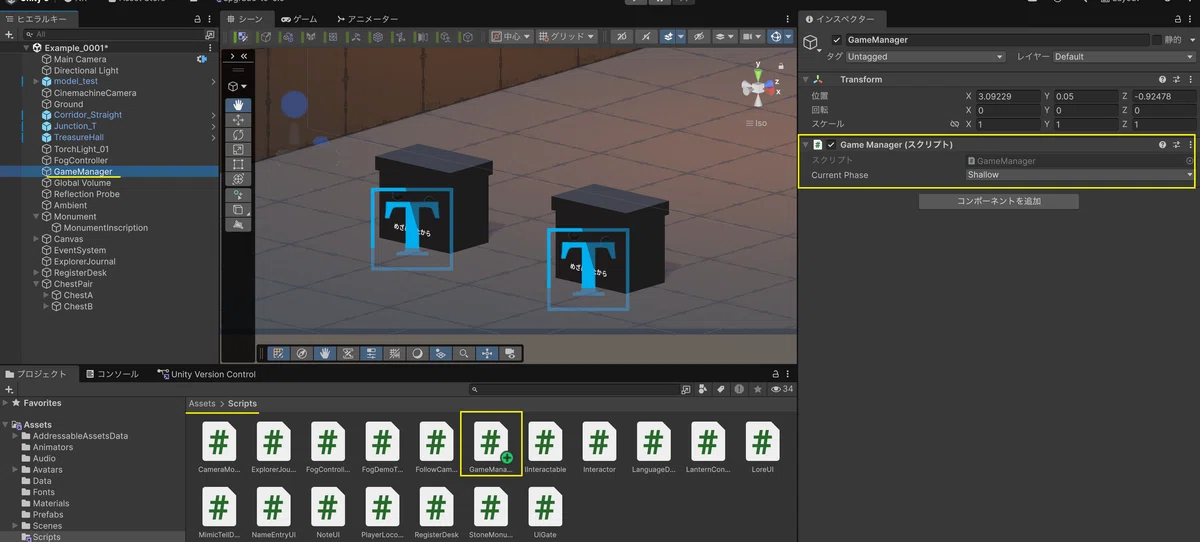Click the Project panel add plus button
1200x542 pixels.
coord(10,389)
